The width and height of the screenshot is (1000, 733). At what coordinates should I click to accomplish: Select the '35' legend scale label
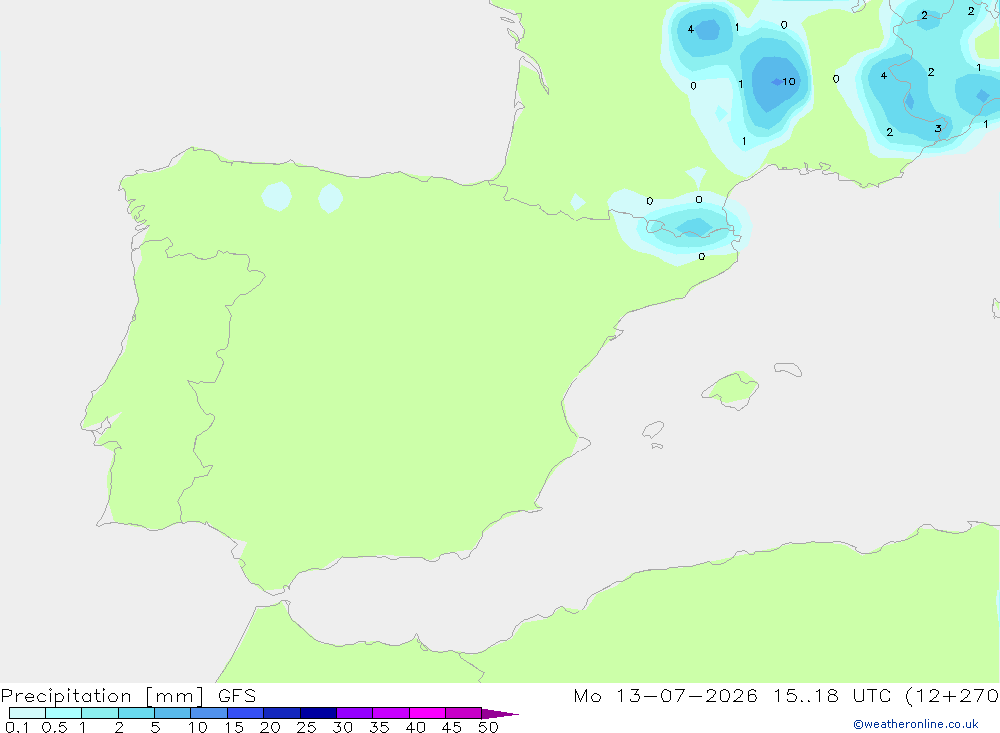point(379,727)
